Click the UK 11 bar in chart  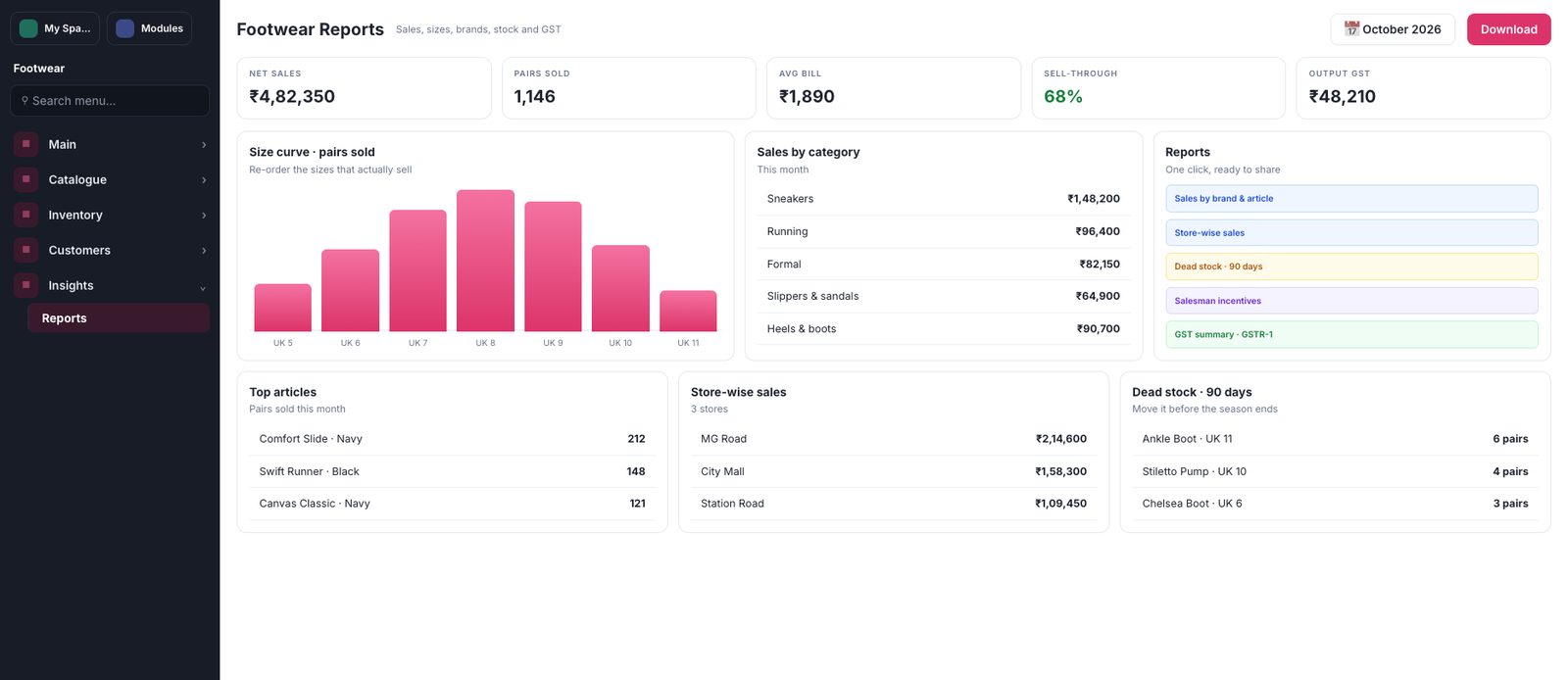point(688,311)
